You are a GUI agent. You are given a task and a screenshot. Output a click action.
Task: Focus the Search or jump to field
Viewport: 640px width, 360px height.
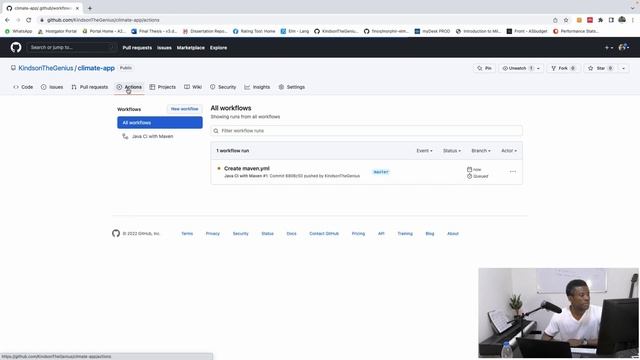tap(71, 47)
